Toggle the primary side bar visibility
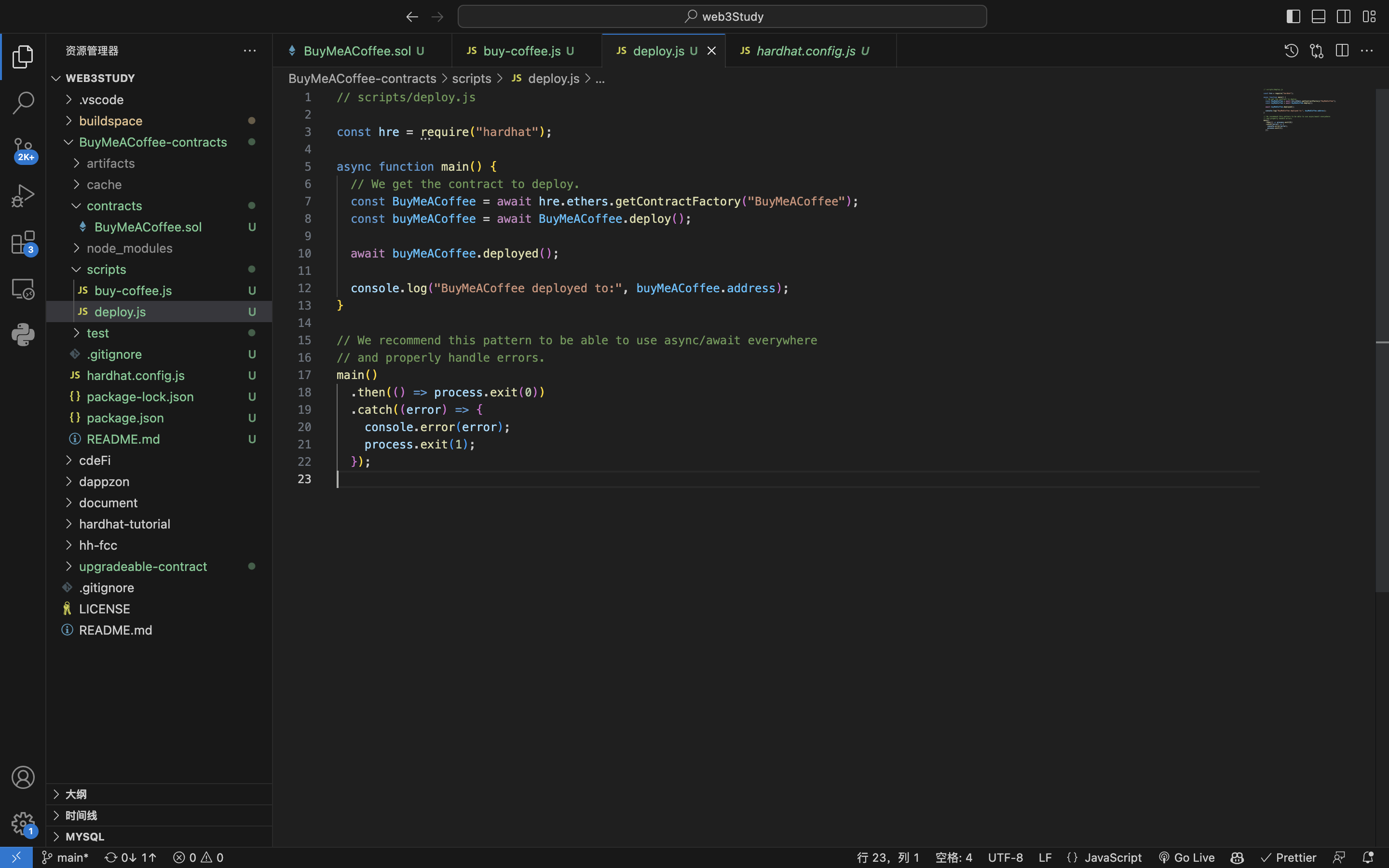Screen dimensions: 1389x868 (1293, 17)
